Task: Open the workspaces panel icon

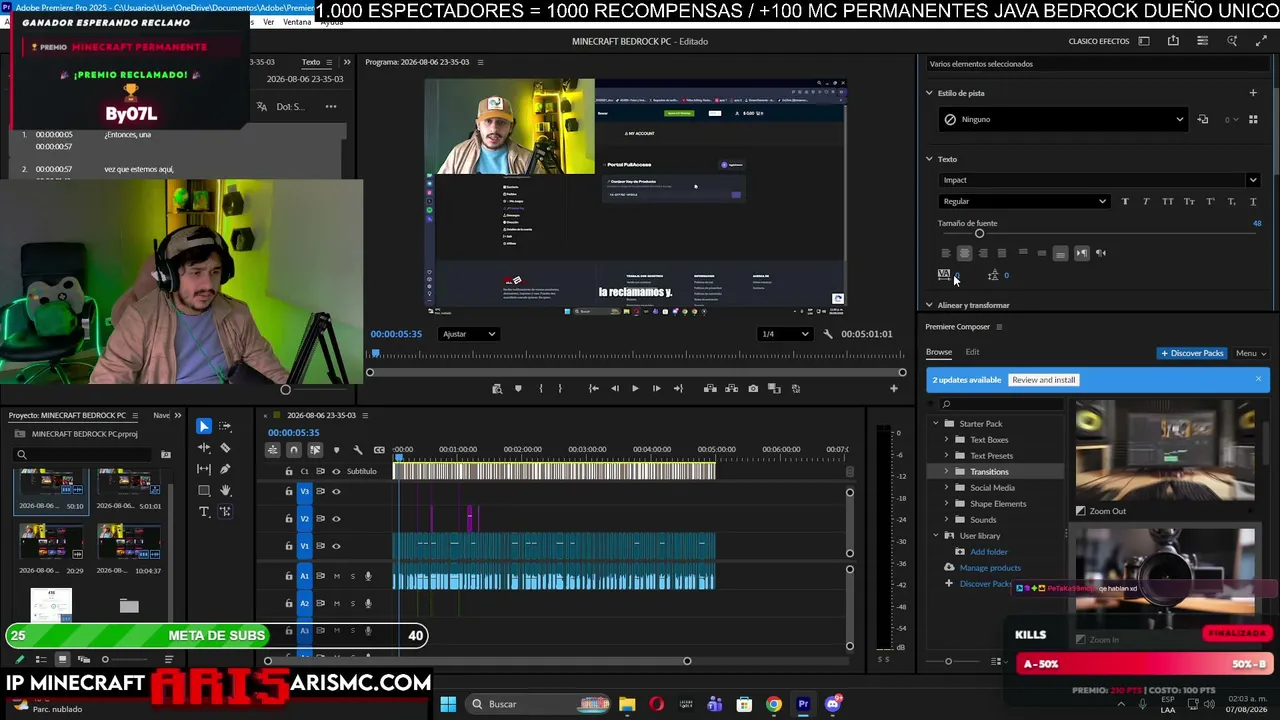Action: click(1144, 41)
